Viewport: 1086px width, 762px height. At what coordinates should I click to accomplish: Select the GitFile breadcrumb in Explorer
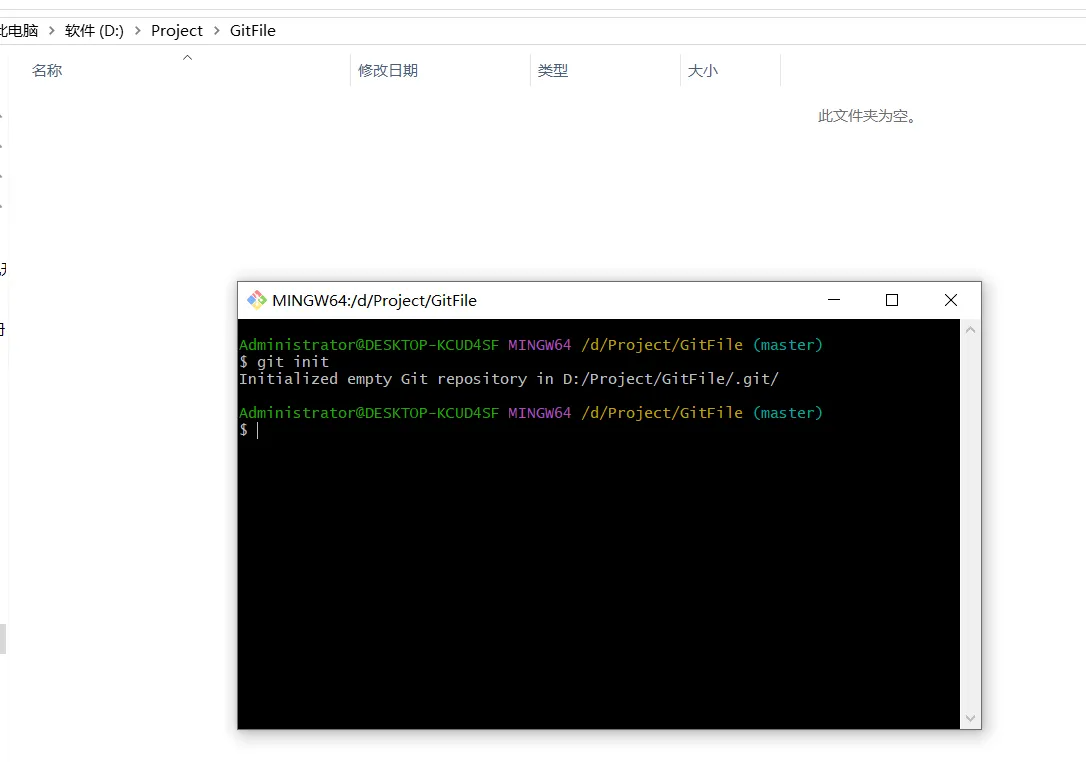click(x=253, y=30)
